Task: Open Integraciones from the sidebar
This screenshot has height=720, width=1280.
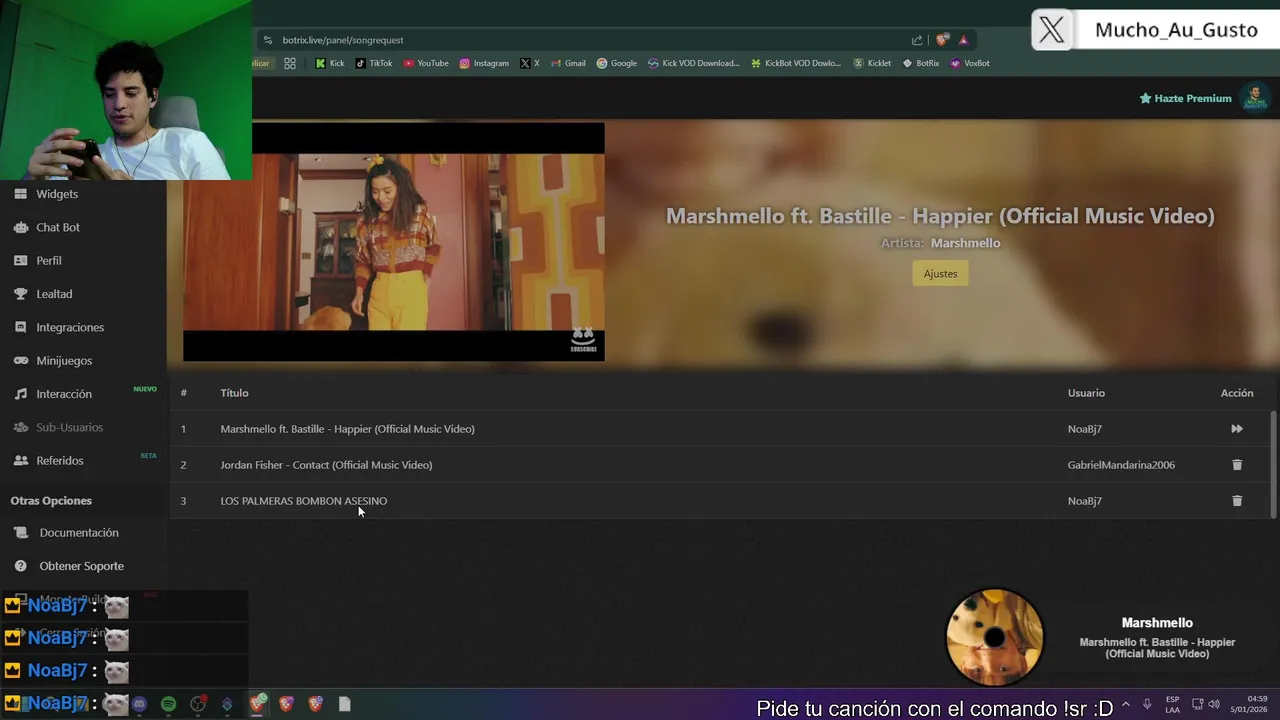Action: [x=70, y=327]
